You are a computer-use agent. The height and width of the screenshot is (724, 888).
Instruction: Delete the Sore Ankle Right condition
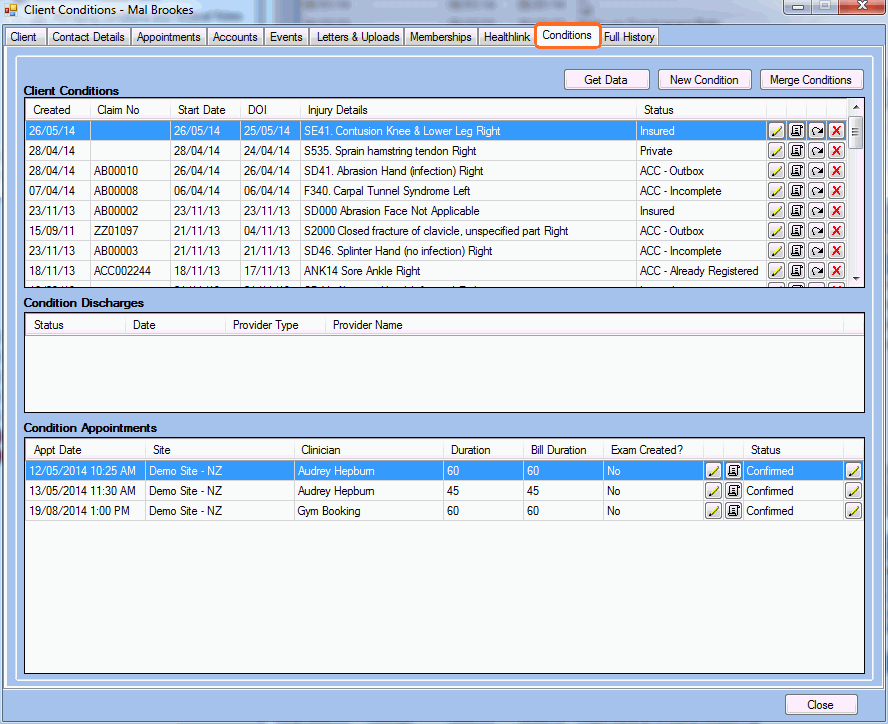click(x=836, y=271)
